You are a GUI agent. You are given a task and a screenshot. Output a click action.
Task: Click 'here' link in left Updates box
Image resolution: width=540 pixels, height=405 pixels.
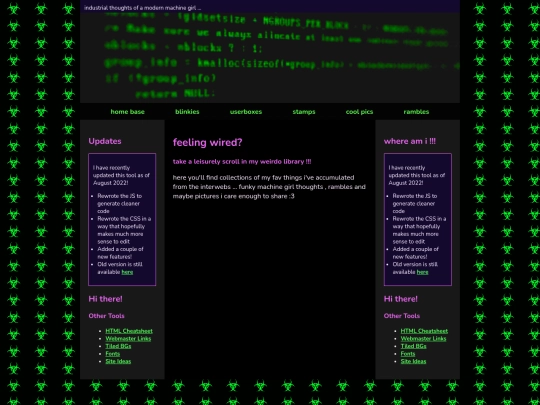point(127,272)
